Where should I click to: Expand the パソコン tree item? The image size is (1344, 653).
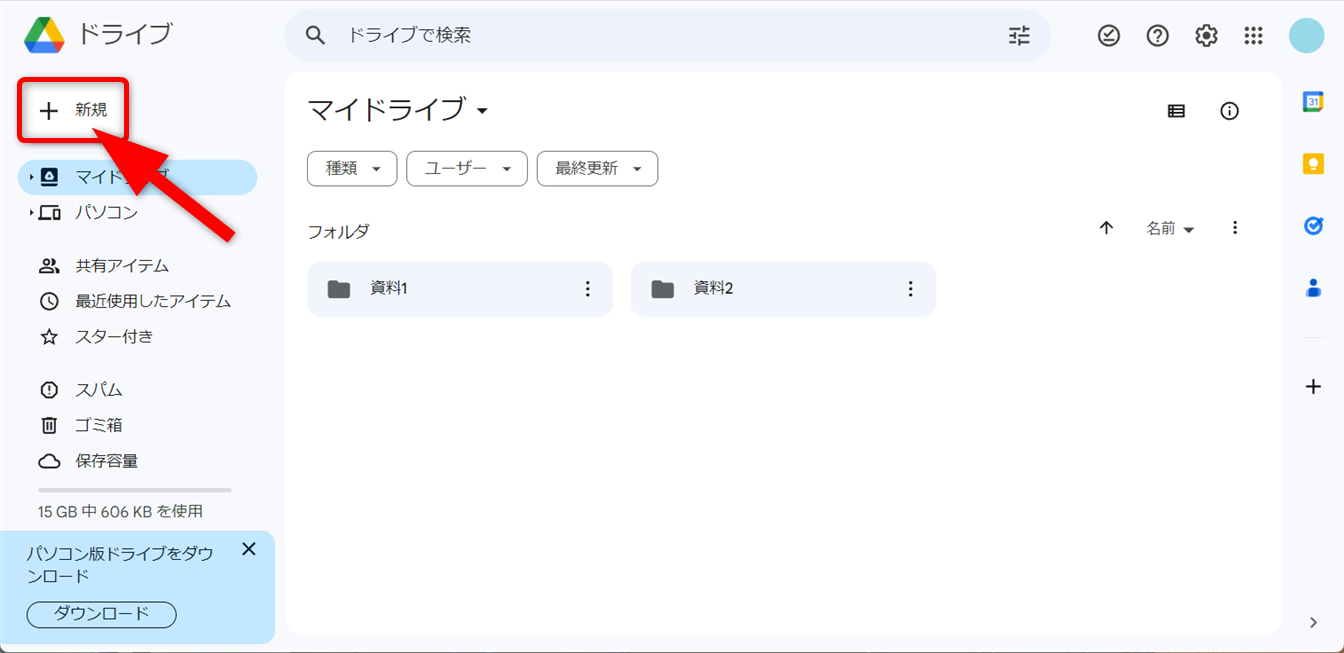pyautogui.click(x=32, y=213)
